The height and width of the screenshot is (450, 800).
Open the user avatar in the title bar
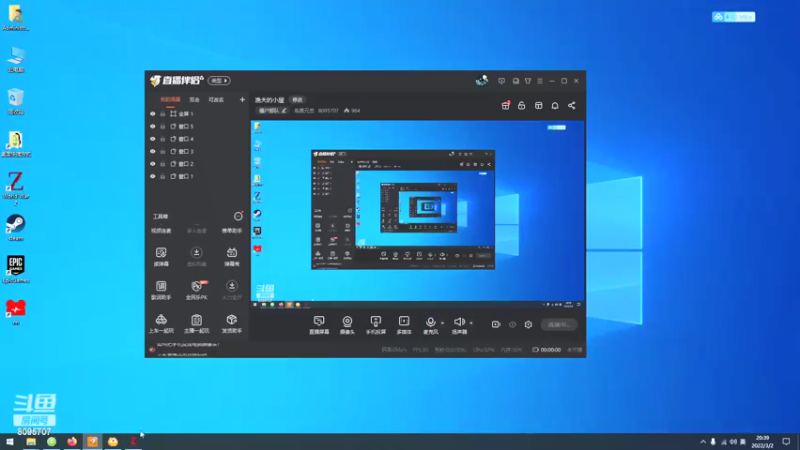[x=482, y=81]
